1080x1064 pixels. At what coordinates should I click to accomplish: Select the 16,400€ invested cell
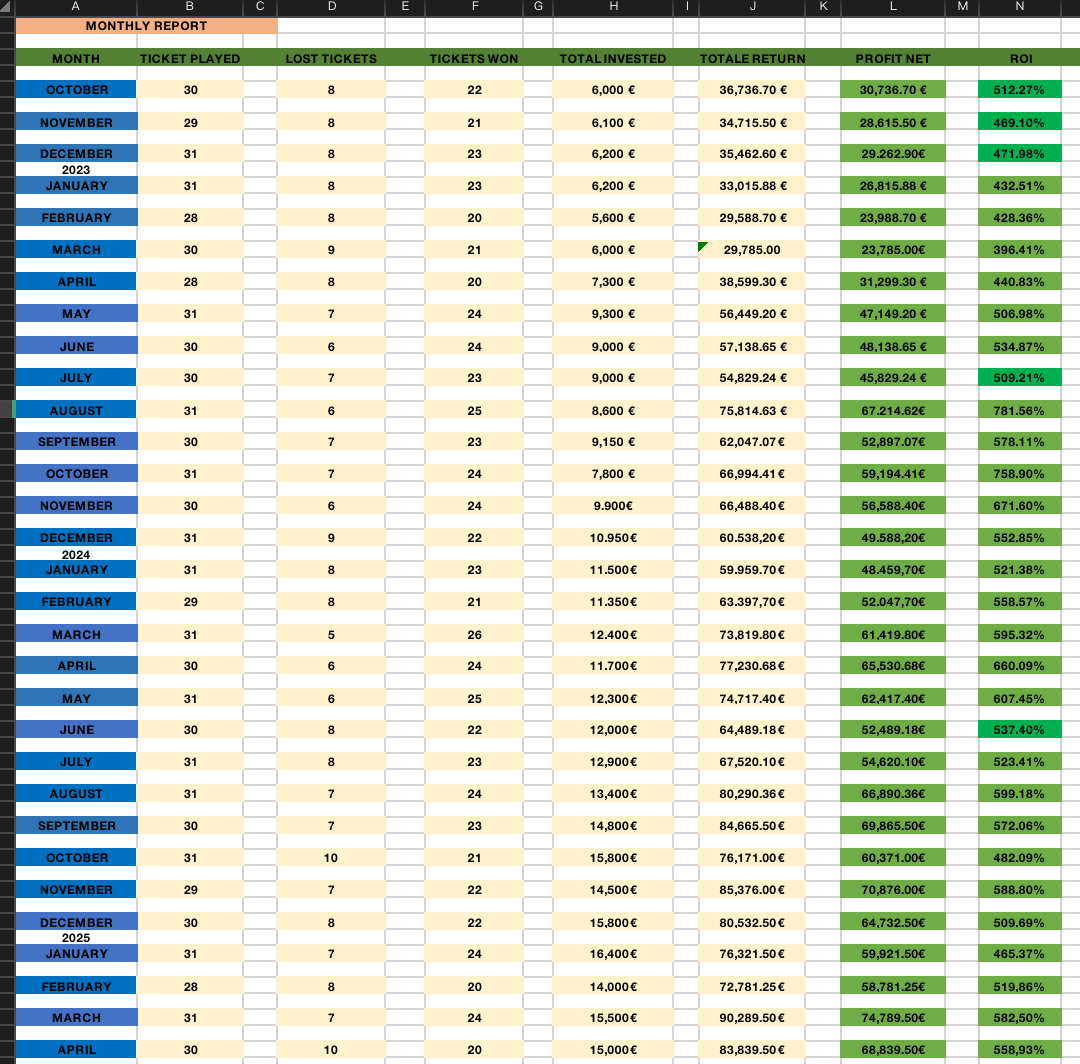pyautogui.click(x=613, y=954)
